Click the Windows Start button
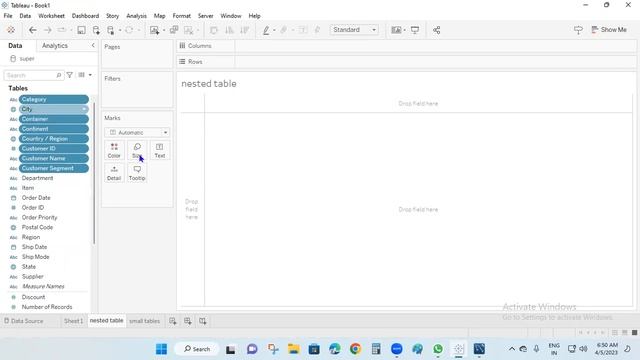The width and height of the screenshot is (640, 360). pyautogui.click(x=161, y=349)
